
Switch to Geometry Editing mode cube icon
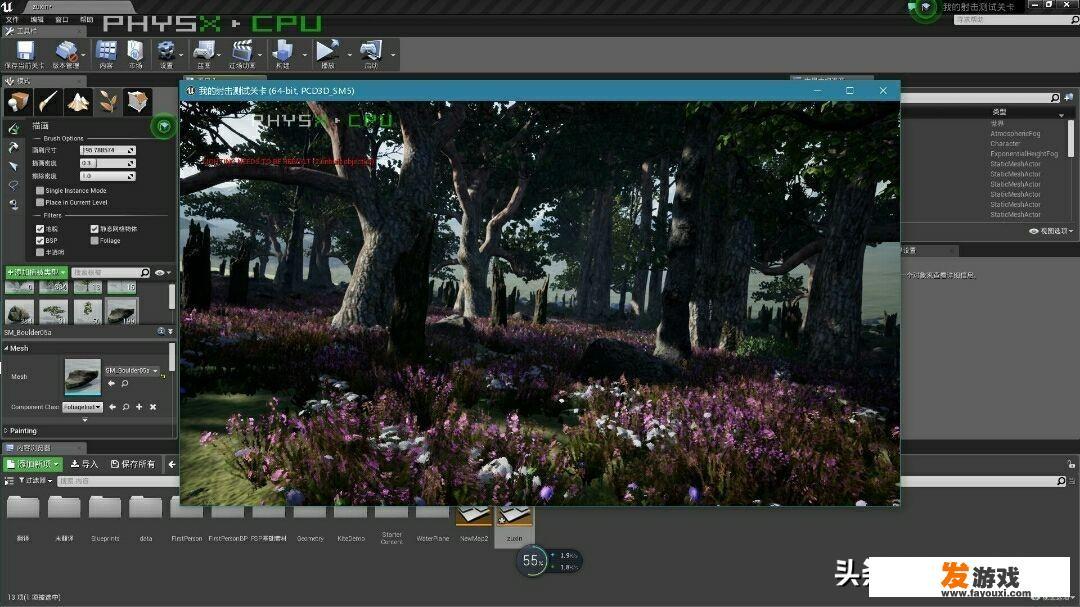pyautogui.click(x=138, y=102)
